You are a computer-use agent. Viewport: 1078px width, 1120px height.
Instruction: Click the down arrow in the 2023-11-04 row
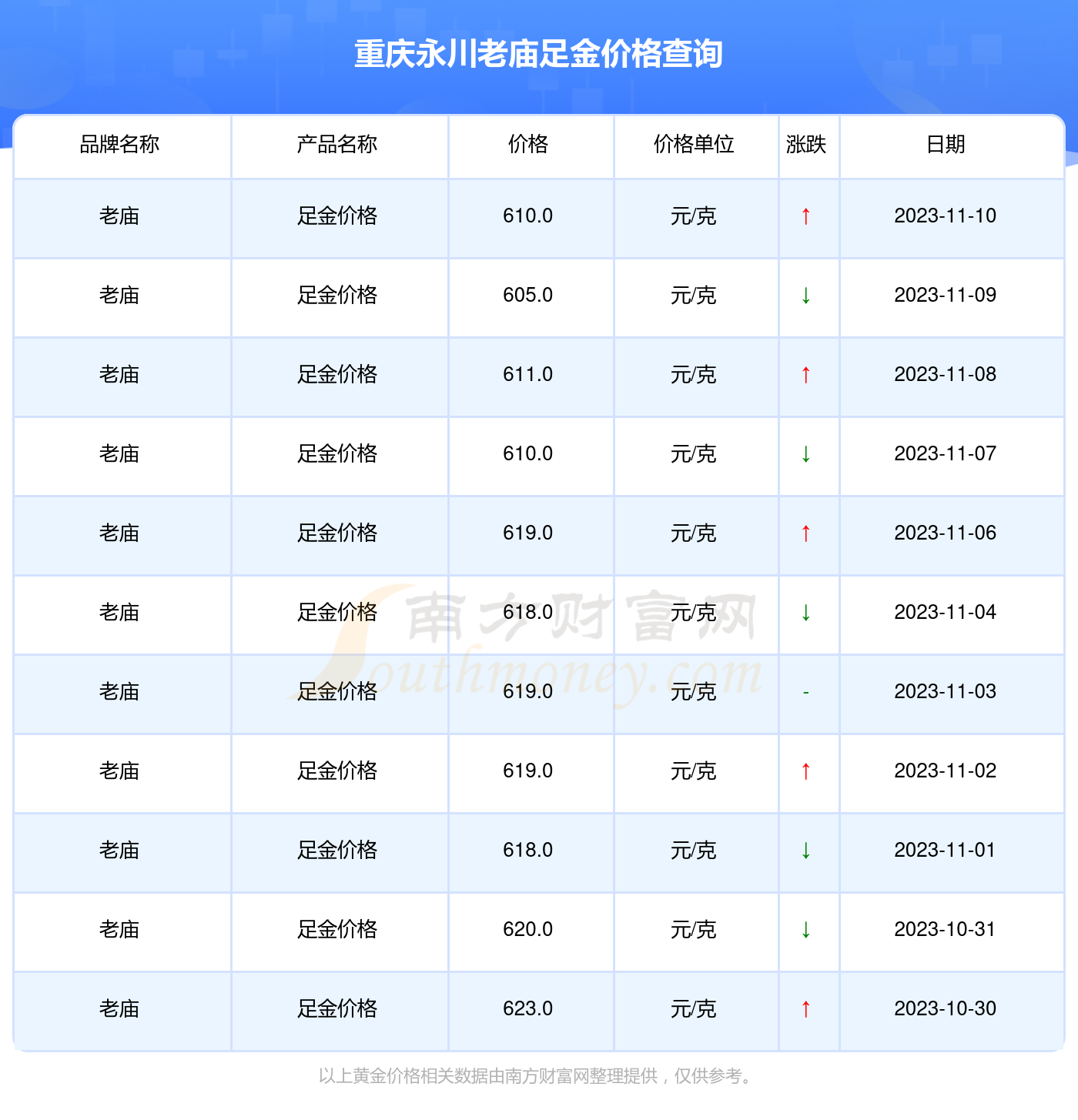(805, 613)
